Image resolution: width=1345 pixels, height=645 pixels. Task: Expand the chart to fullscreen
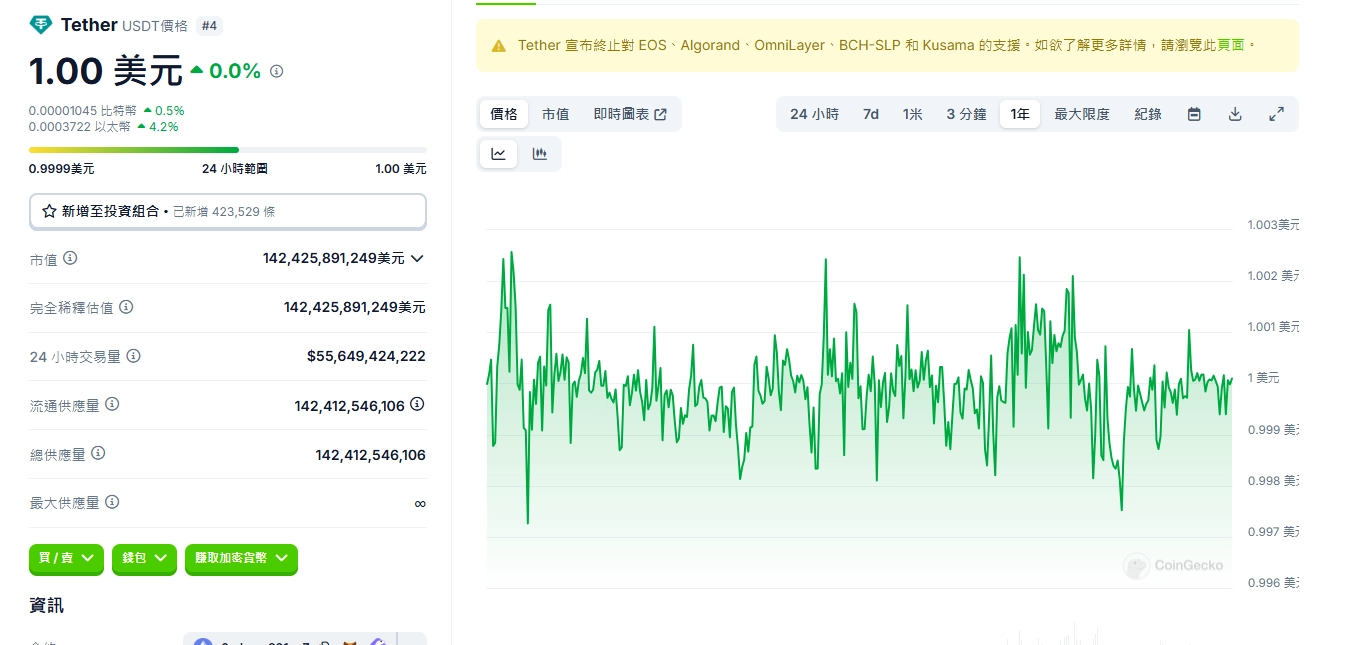1276,114
